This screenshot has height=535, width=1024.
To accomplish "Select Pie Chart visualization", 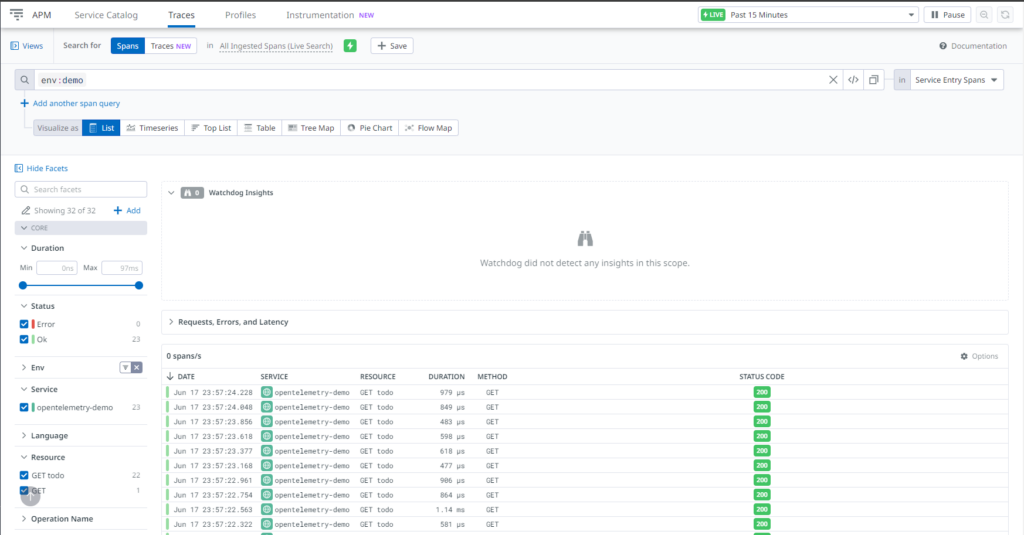I will [370, 128].
